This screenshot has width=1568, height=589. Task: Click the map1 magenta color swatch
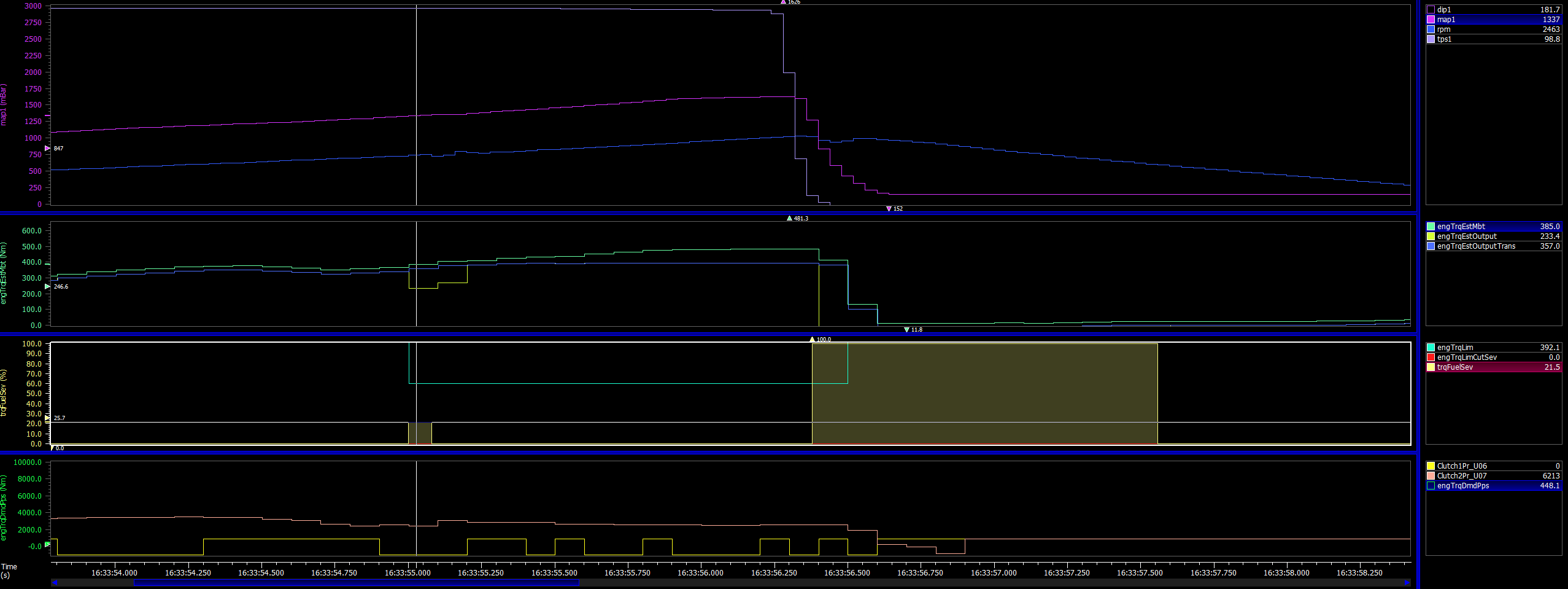point(1431,20)
